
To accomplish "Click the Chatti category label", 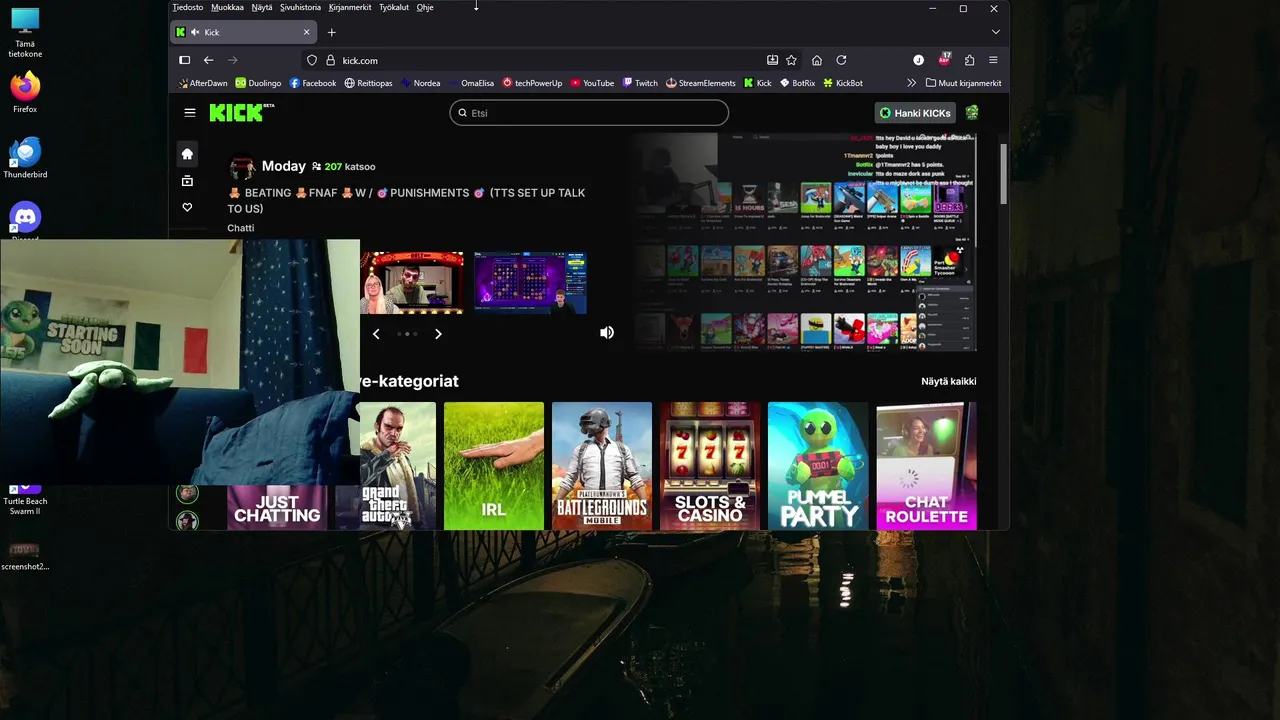I will 241,228.
